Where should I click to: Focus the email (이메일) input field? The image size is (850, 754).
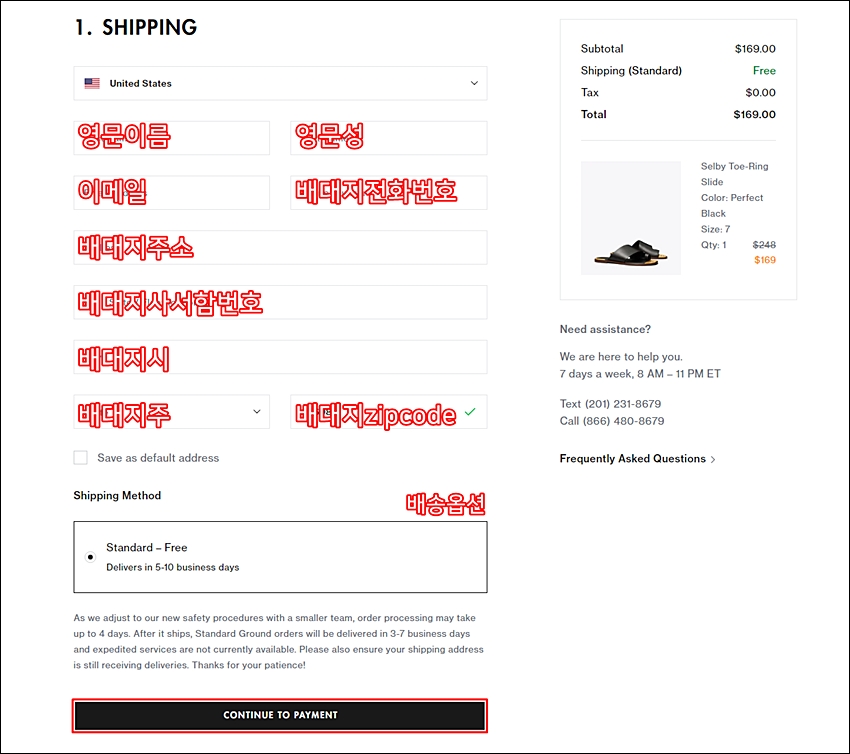click(x=171, y=193)
